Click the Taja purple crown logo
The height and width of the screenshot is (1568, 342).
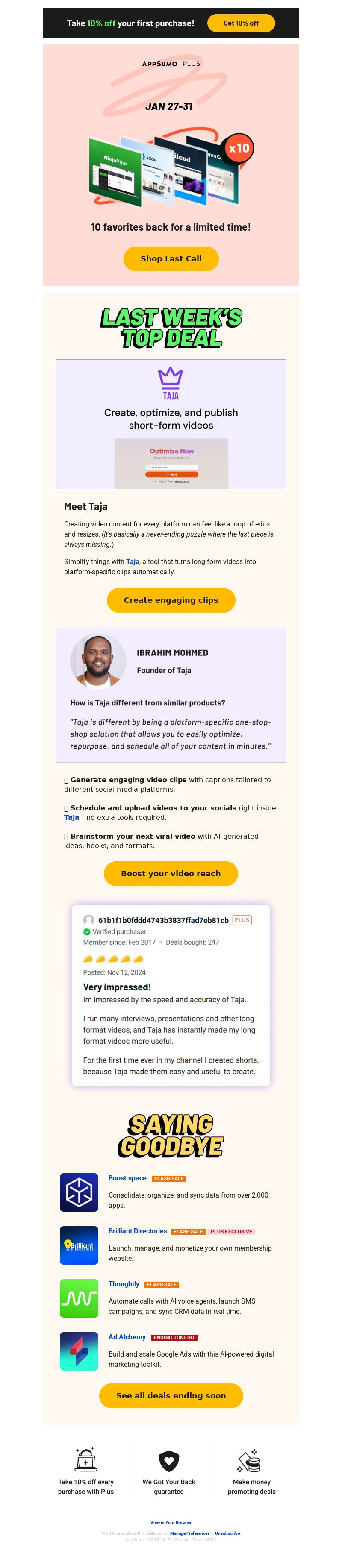pos(171,383)
